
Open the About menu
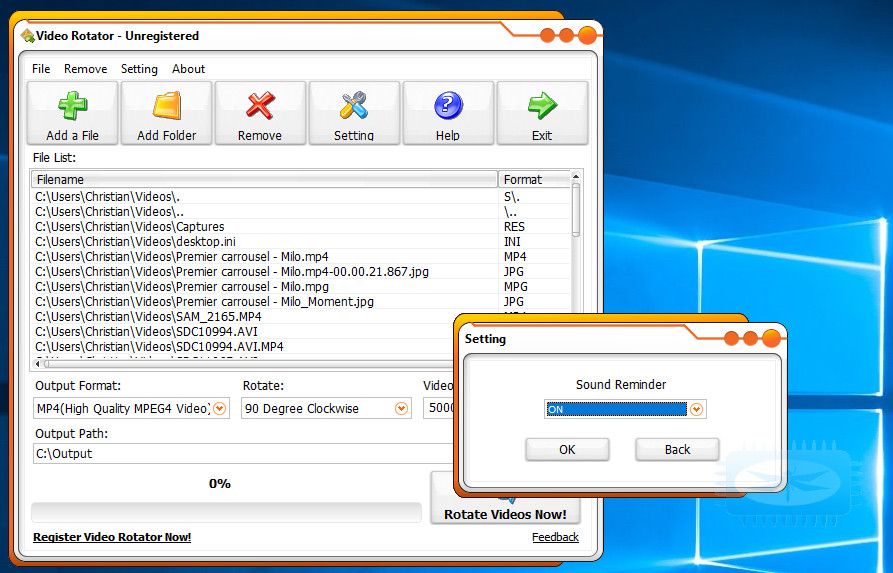pos(189,69)
